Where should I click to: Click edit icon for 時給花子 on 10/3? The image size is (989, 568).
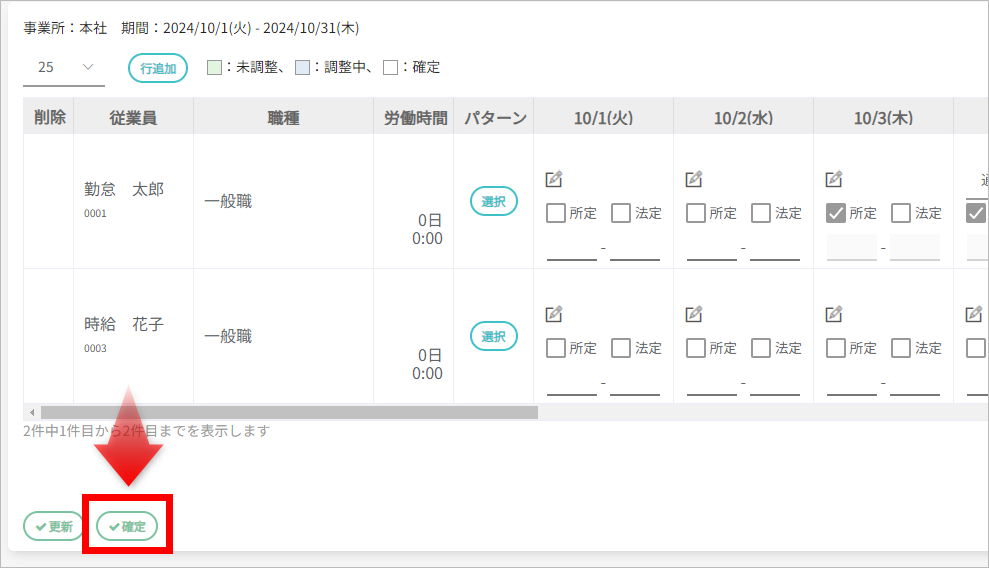[x=834, y=315]
